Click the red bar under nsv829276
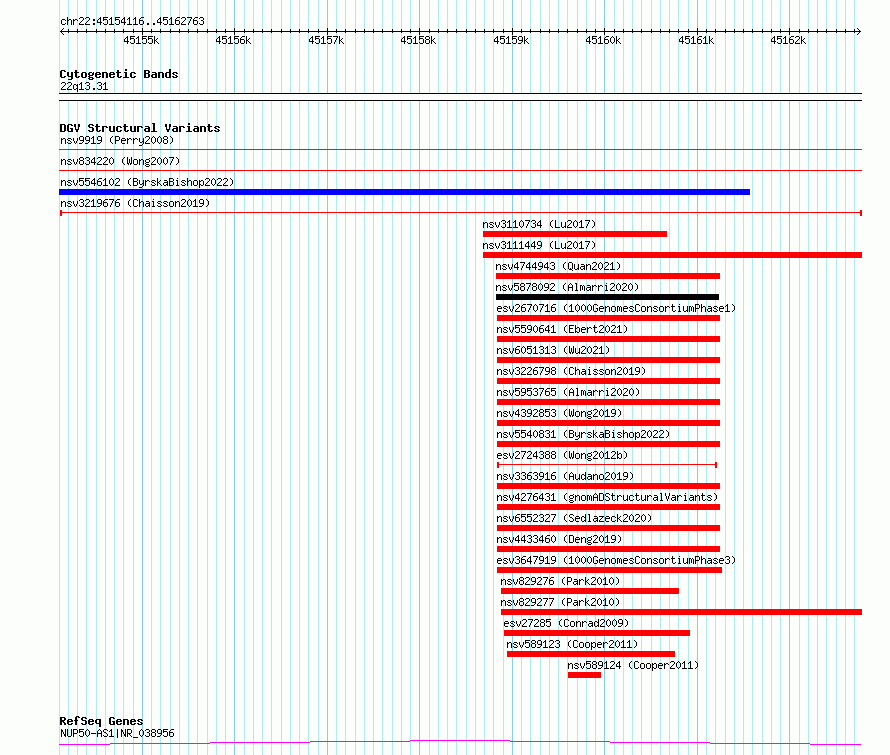The width and height of the screenshot is (890, 755). (590, 591)
